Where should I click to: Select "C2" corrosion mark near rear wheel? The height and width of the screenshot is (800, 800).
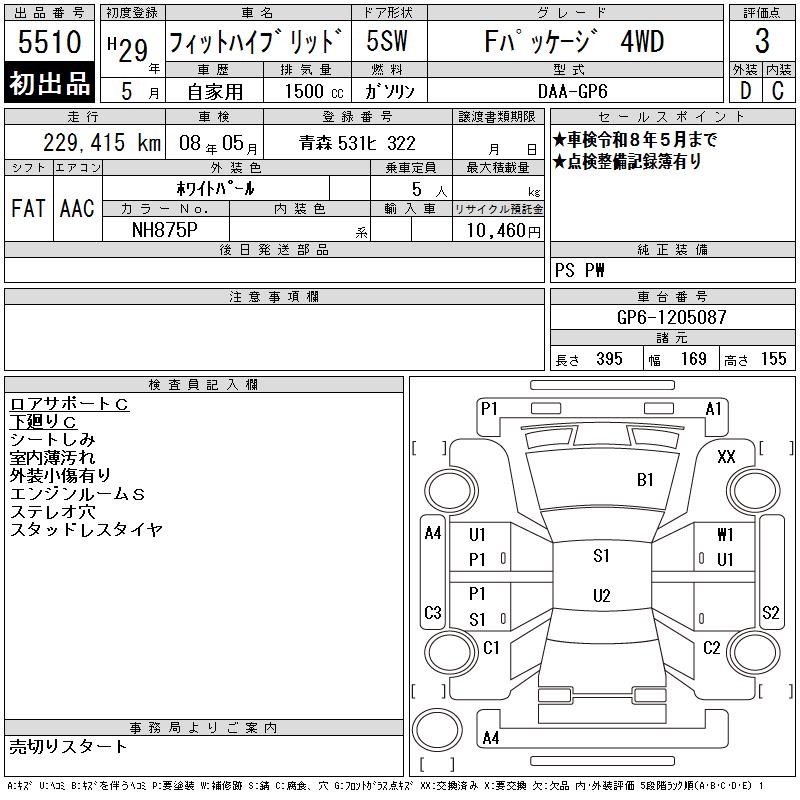[711, 648]
